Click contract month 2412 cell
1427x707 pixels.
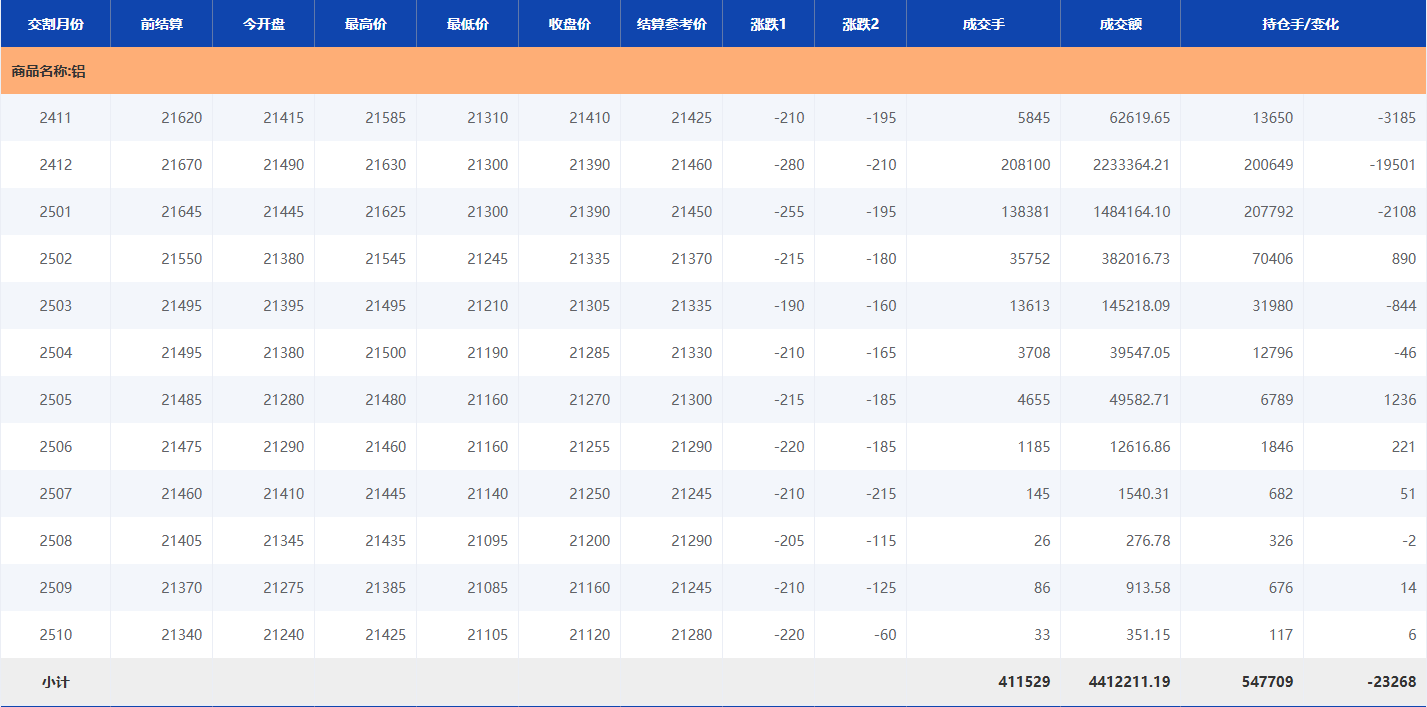click(55, 165)
